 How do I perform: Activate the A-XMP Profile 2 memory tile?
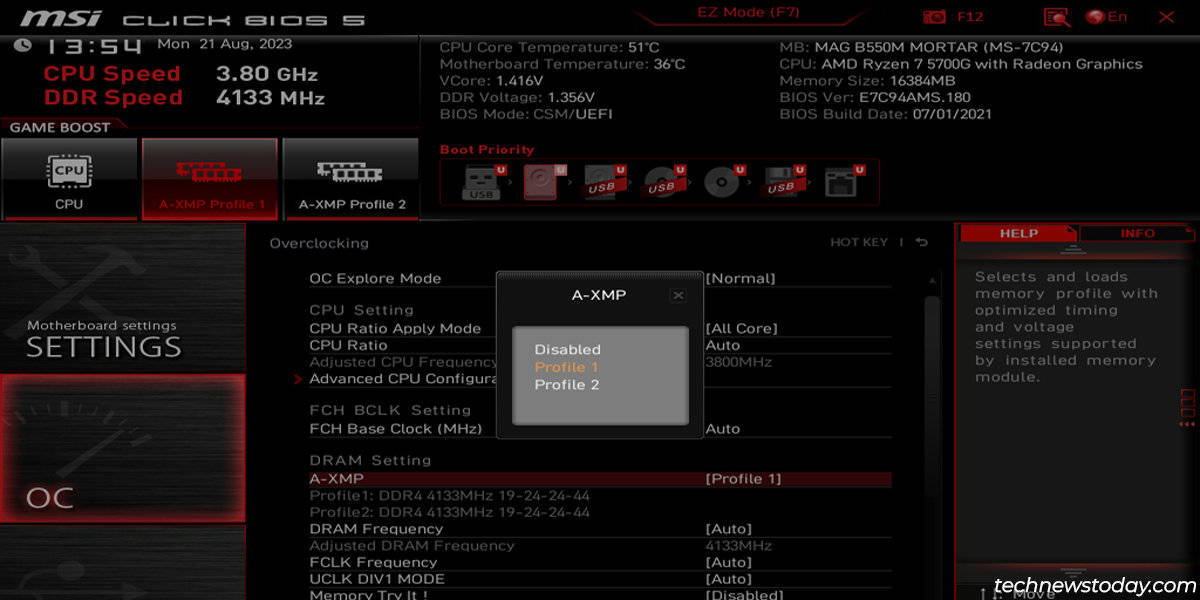tap(351, 179)
